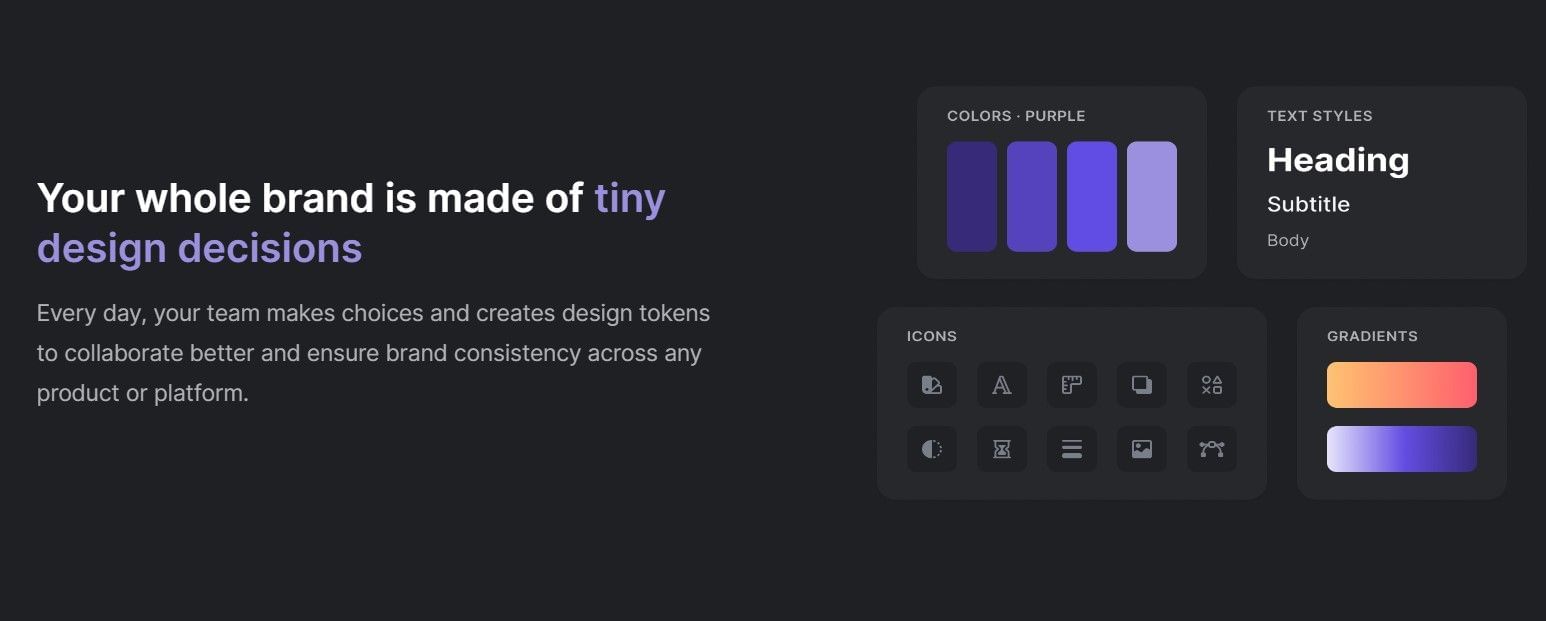Select the color palette icon
This screenshot has height=621, width=1546.
pos(931,385)
